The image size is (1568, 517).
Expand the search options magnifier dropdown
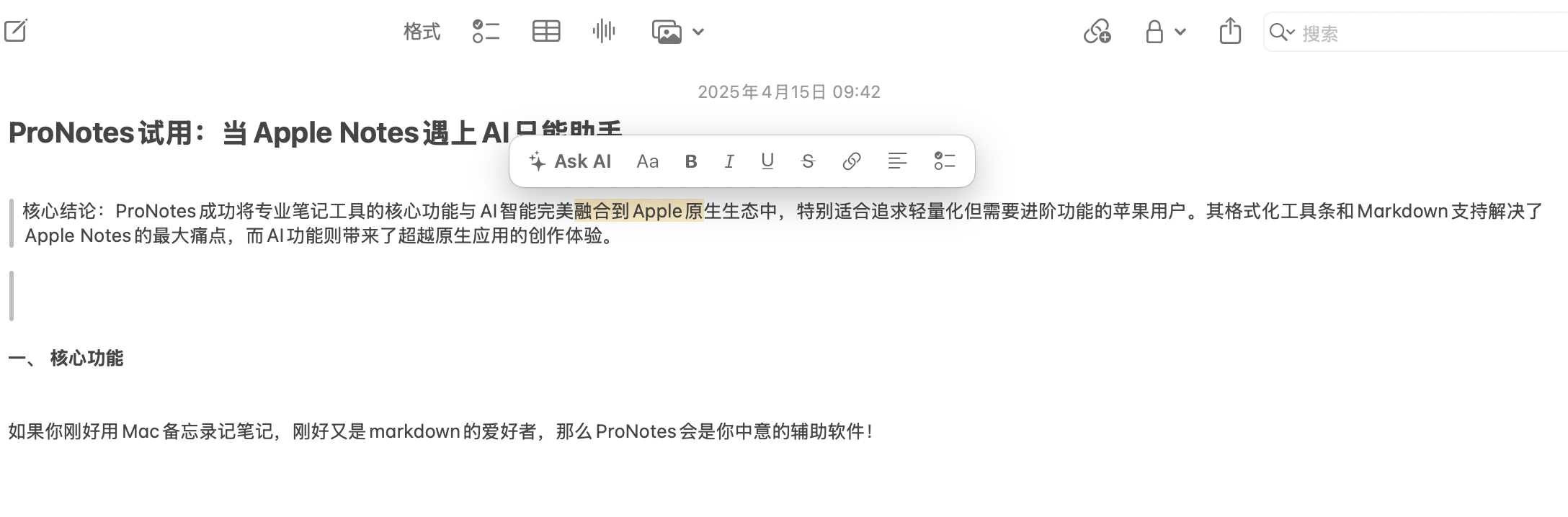(1281, 32)
